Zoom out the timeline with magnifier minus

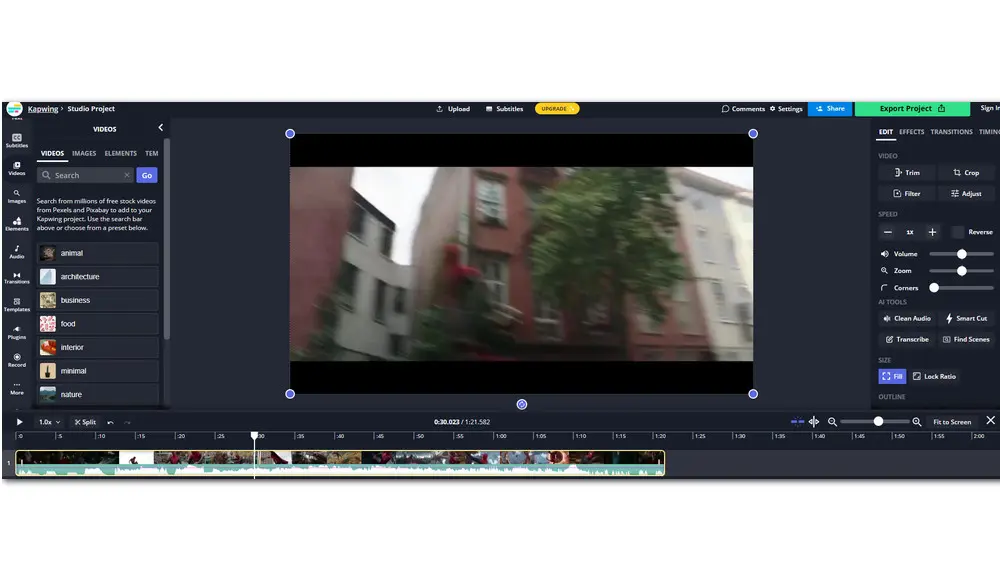tap(832, 422)
